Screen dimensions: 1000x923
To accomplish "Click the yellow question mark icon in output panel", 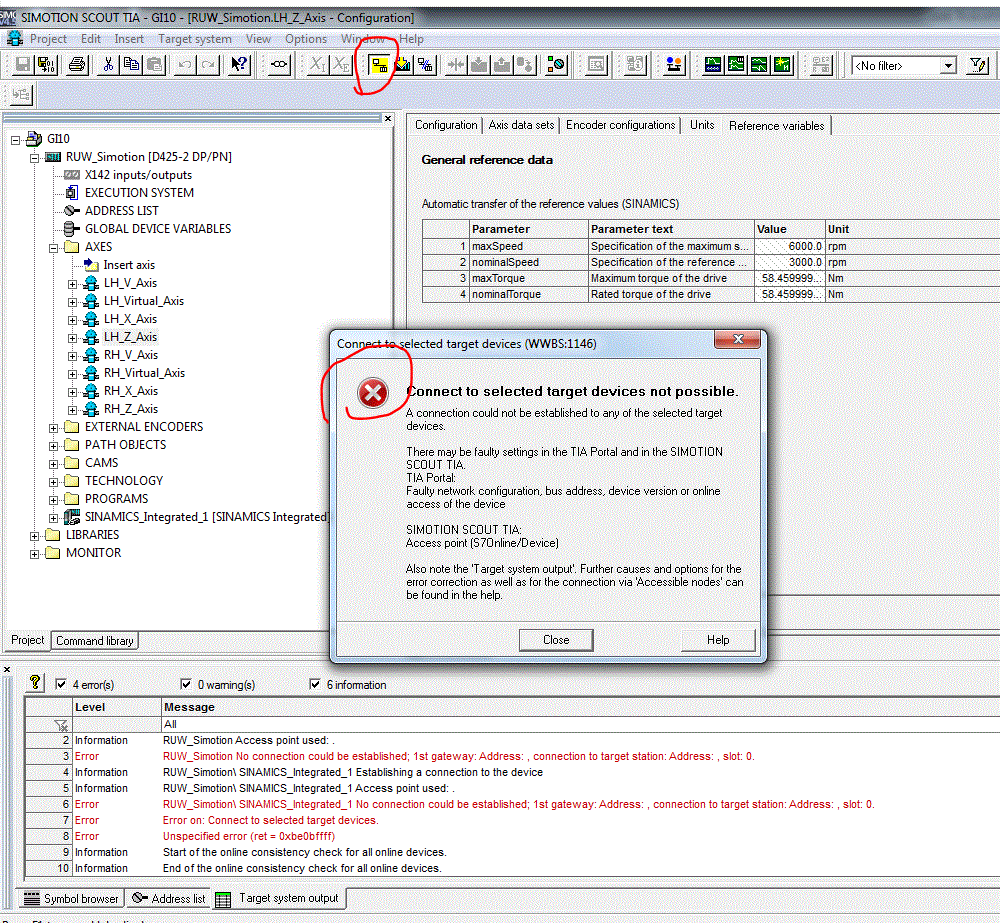I will [36, 682].
